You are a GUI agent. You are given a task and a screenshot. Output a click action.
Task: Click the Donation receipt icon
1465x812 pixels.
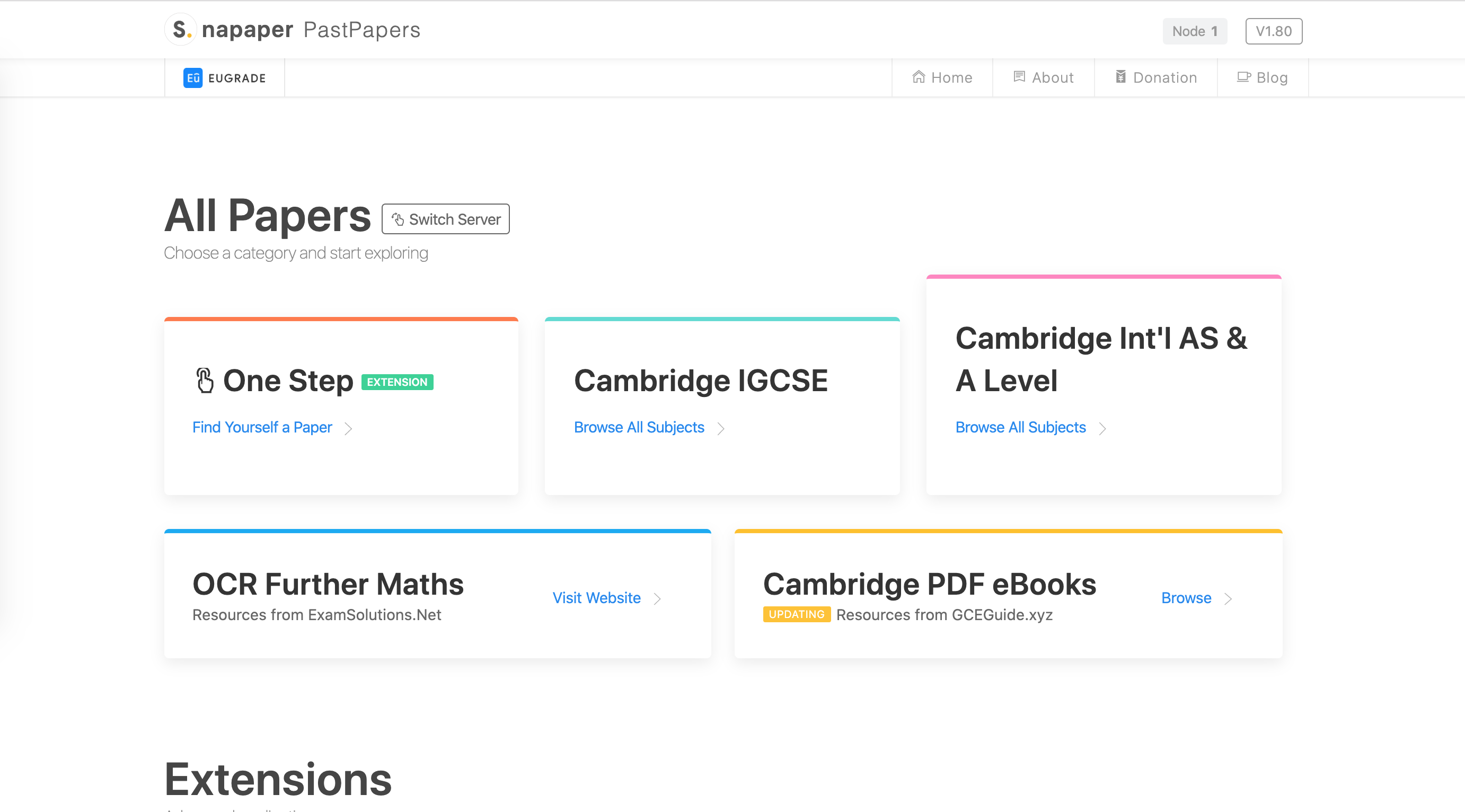tap(1120, 77)
